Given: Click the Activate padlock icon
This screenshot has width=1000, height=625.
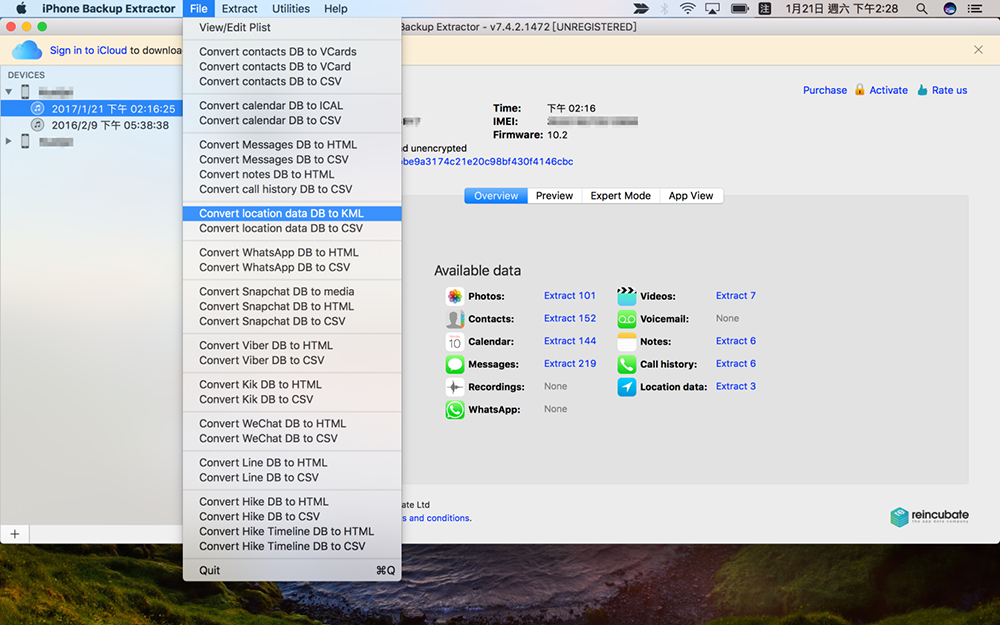Looking at the screenshot, I should (859, 89).
